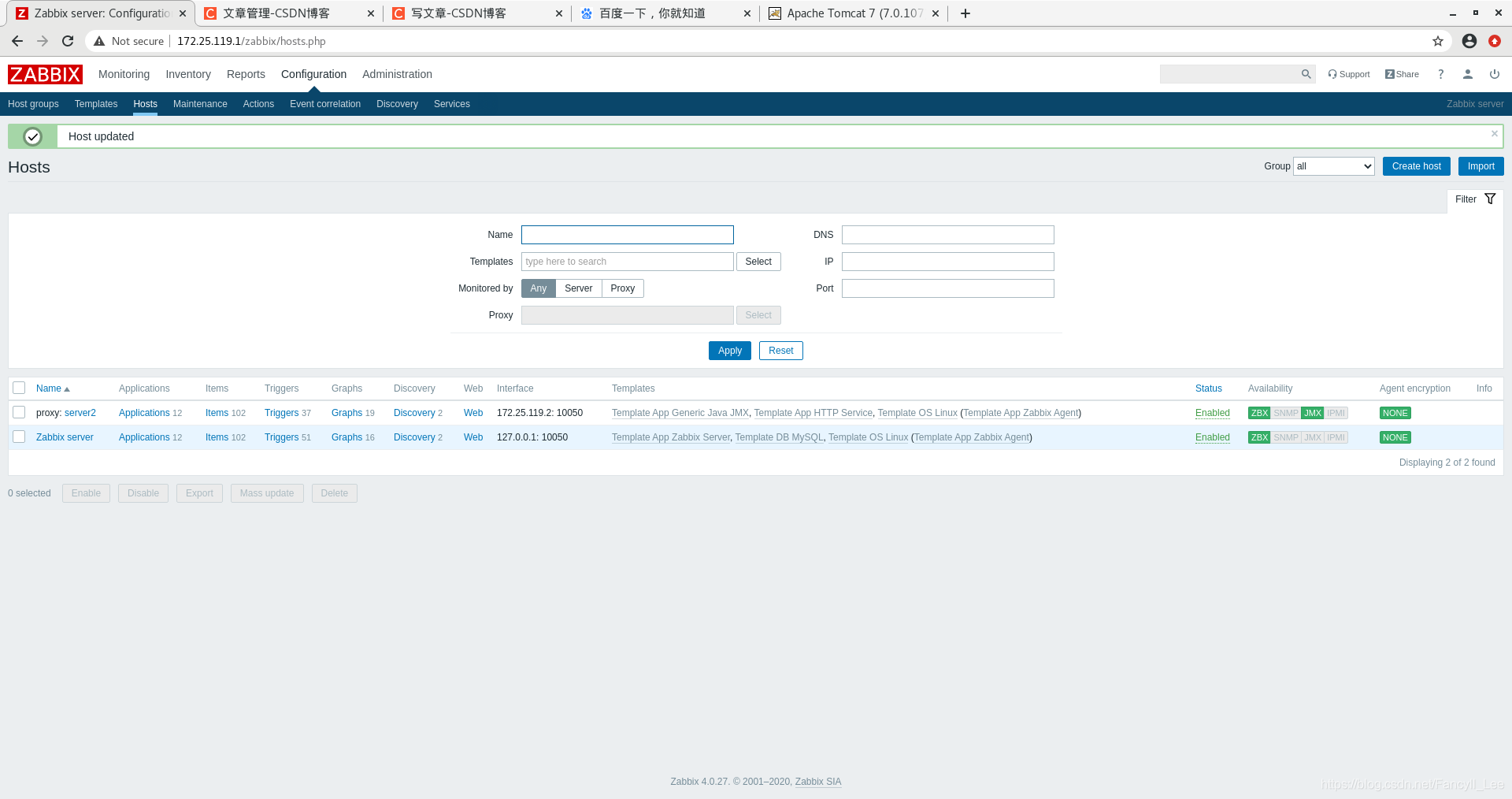Open Template DB MySQL link
Viewport: 1512px width, 799px height.
(x=779, y=437)
